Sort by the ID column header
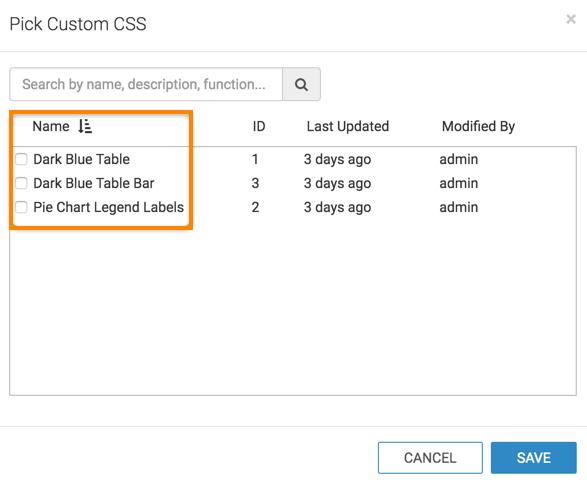 pyautogui.click(x=259, y=126)
